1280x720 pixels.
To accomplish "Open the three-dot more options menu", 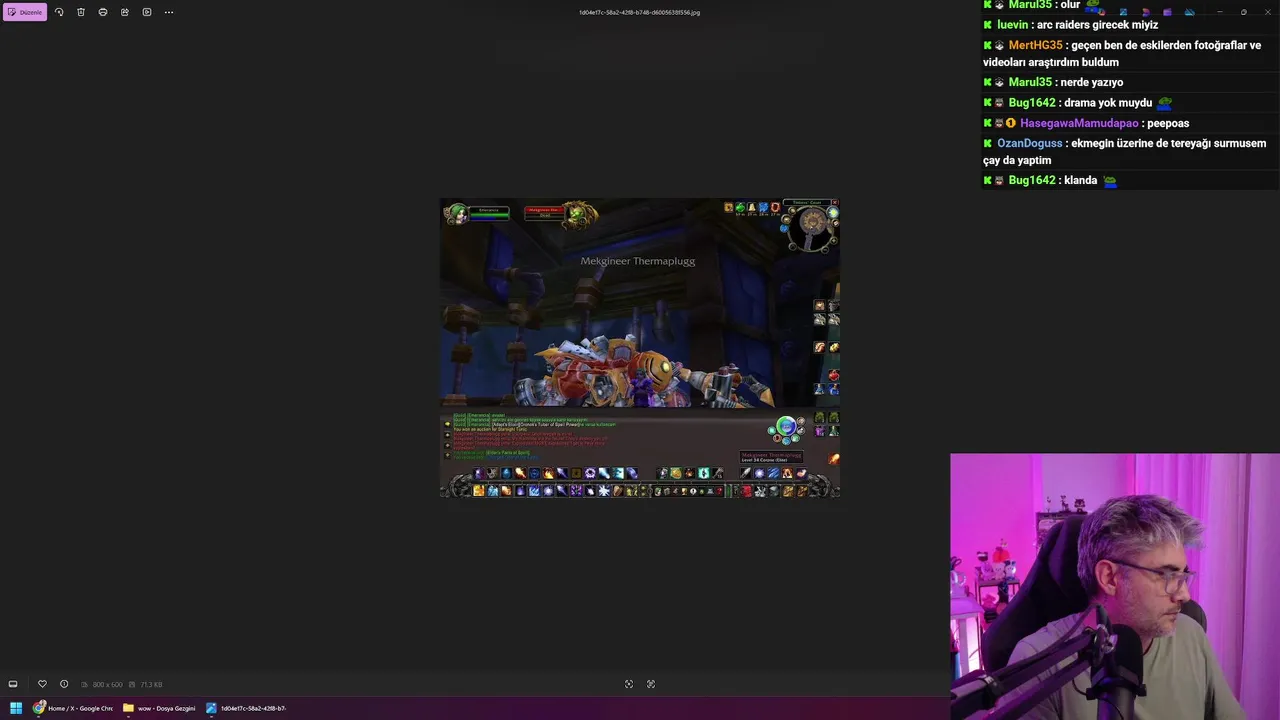I will (x=169, y=12).
